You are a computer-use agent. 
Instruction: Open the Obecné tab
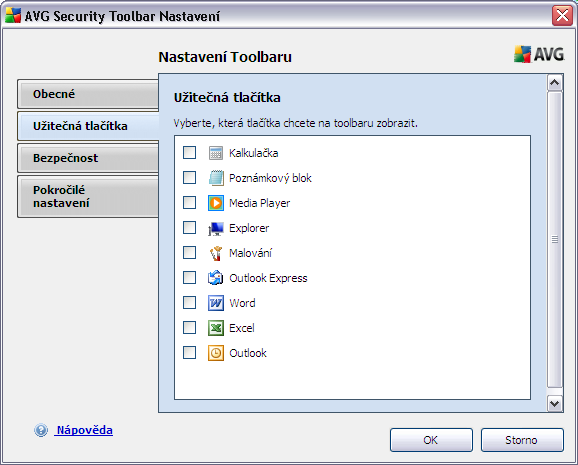click(x=88, y=94)
